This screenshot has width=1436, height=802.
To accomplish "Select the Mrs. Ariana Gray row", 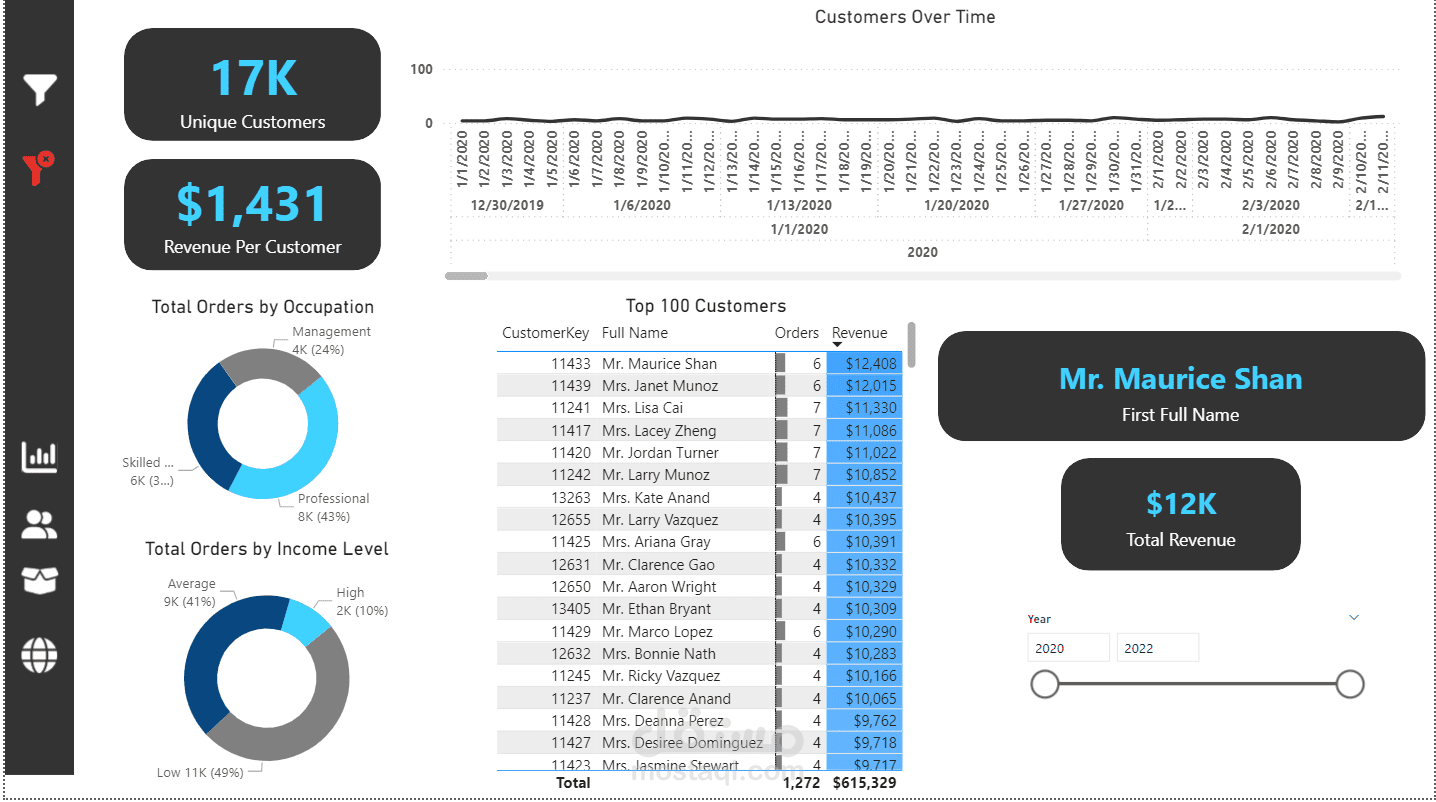I will point(699,541).
